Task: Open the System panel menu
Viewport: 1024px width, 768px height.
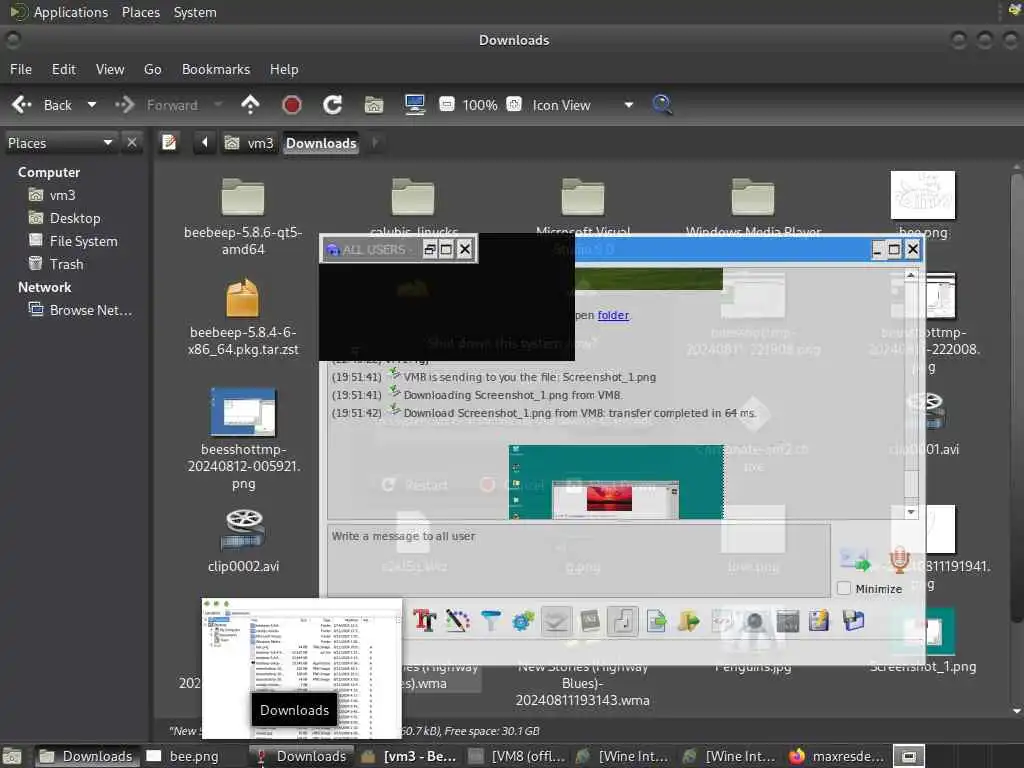Action: (x=195, y=12)
